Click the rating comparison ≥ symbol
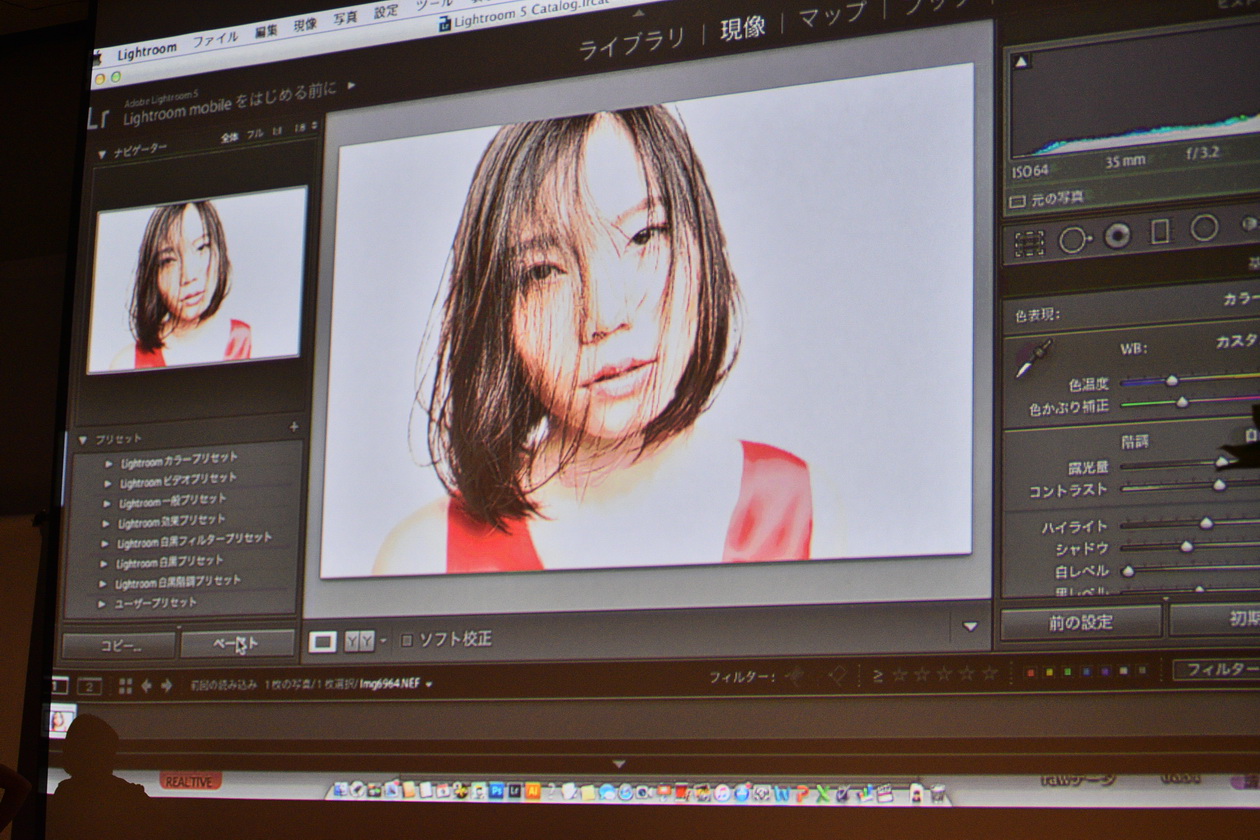This screenshot has height=840, width=1260. 877,675
